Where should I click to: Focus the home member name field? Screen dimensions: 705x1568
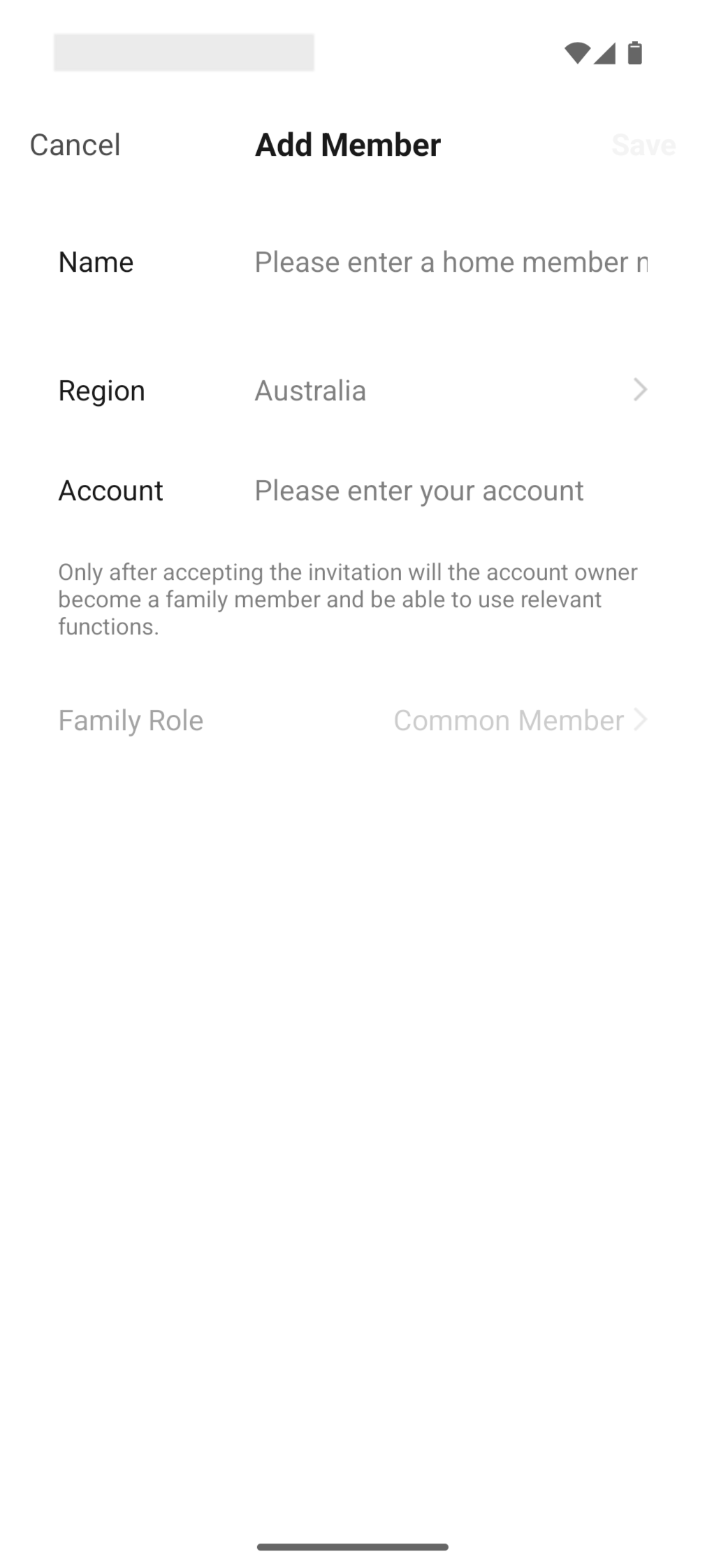451,262
